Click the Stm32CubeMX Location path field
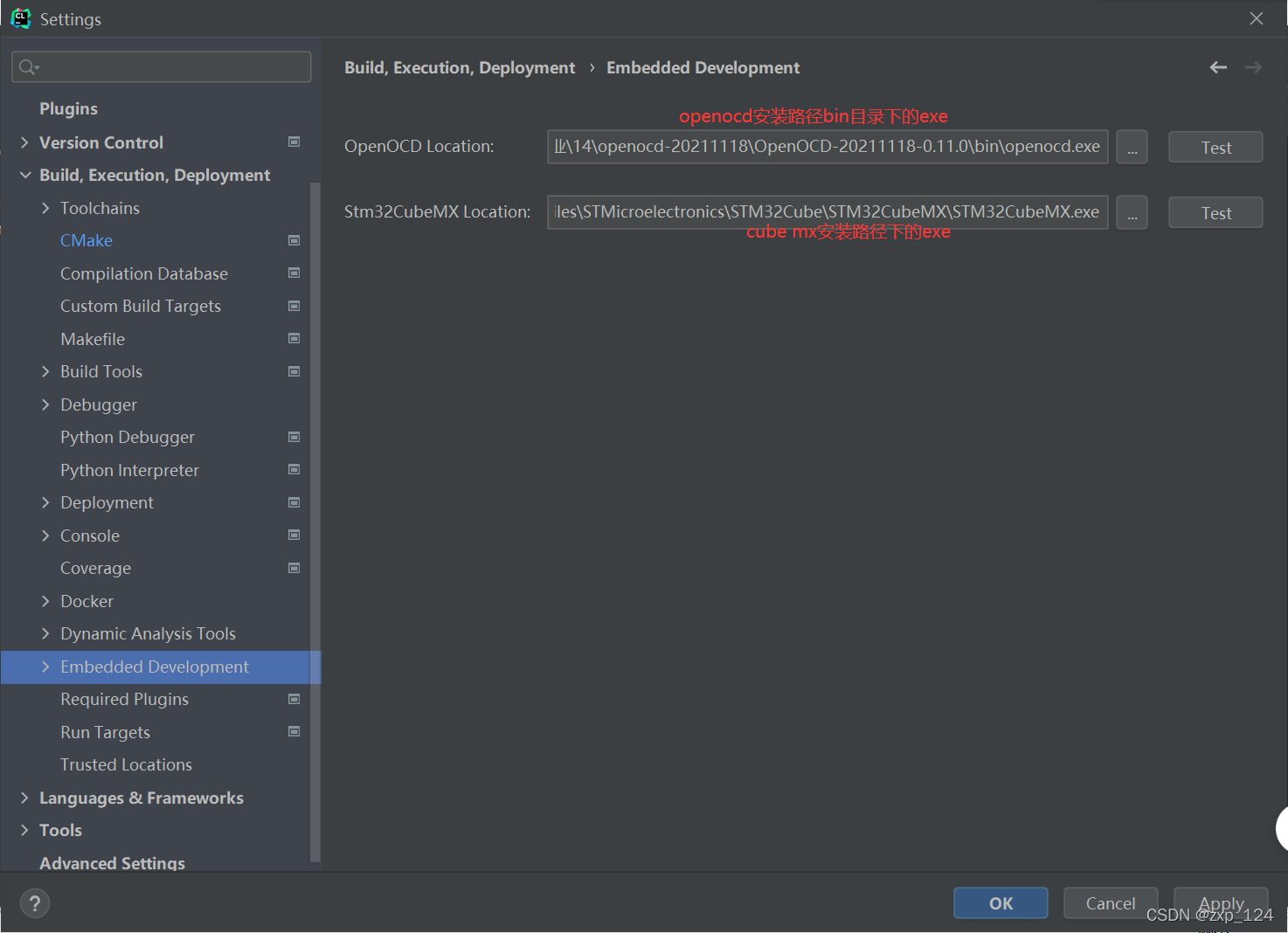Screen dimensions: 1288x933 click(x=828, y=212)
